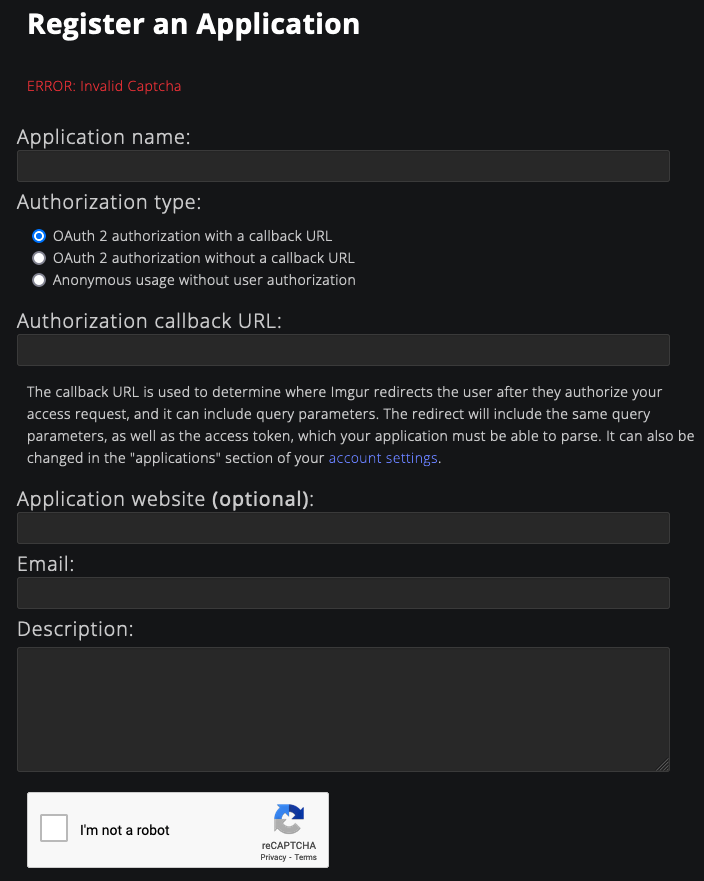The width and height of the screenshot is (704, 881).
Task: Click the Email input field
Action: pos(343,593)
